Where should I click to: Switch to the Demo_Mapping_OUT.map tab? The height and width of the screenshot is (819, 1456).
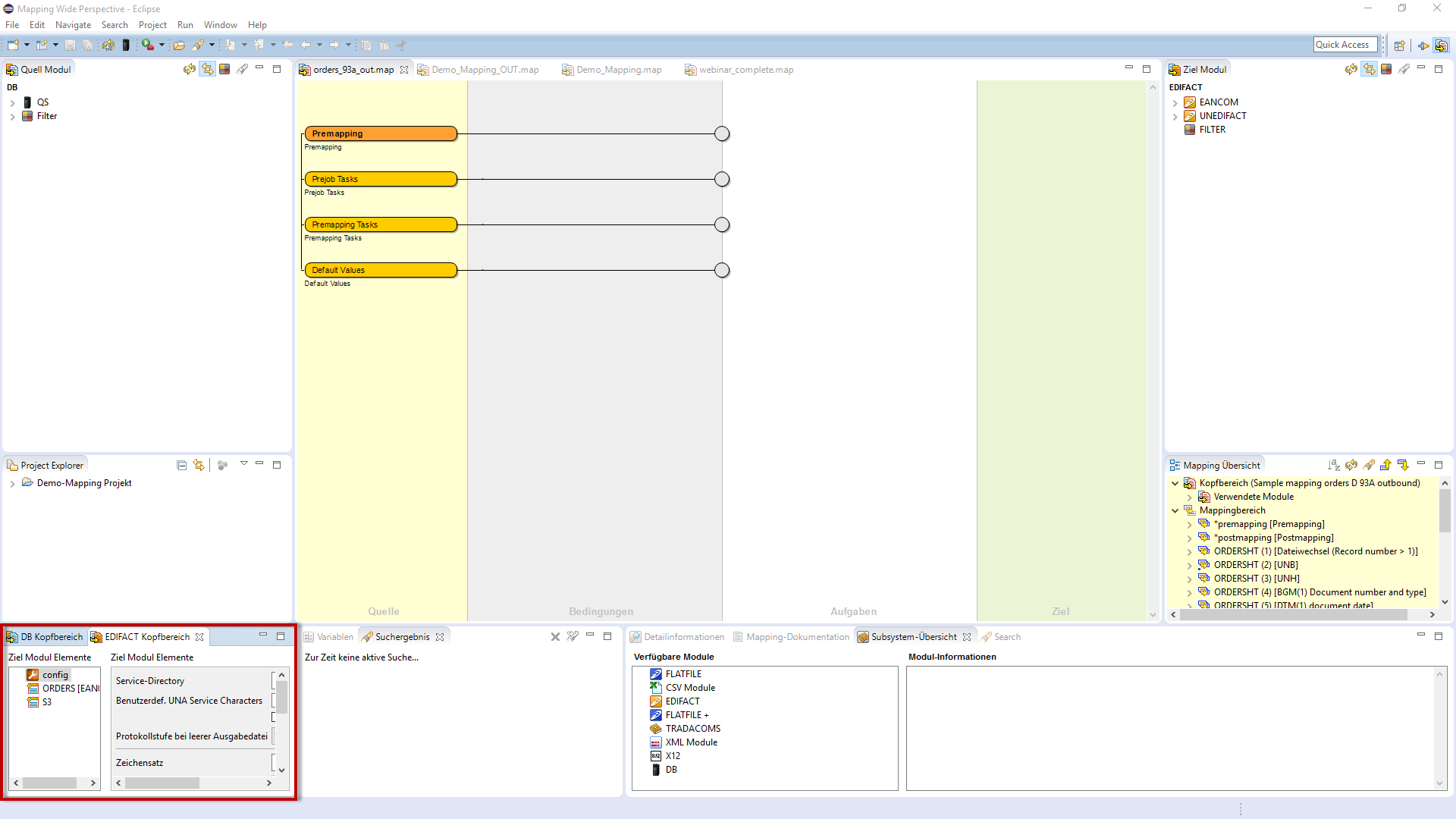(485, 70)
